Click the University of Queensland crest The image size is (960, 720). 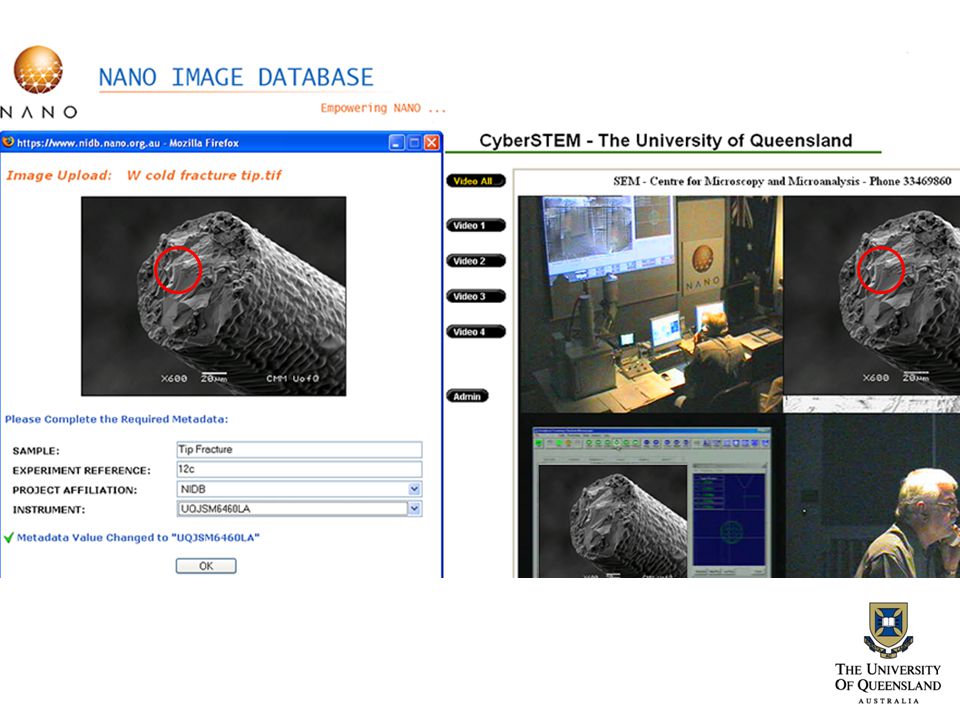click(888, 630)
